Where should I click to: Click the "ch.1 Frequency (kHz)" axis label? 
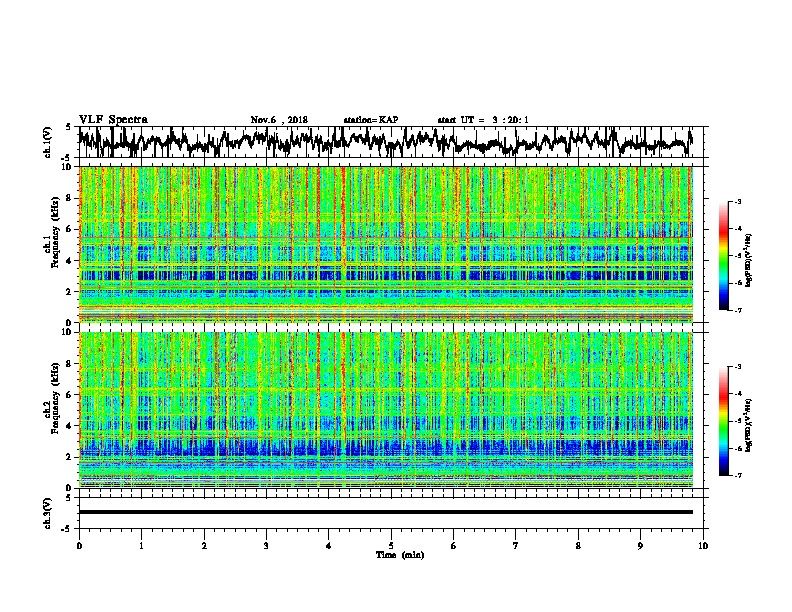50,233
